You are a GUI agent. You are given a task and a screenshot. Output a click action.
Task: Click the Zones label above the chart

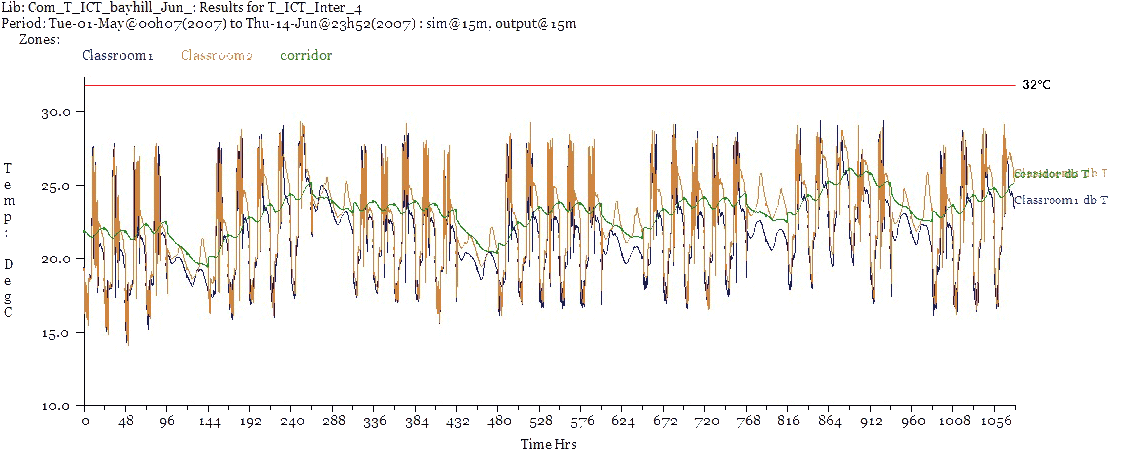[x=36, y=39]
